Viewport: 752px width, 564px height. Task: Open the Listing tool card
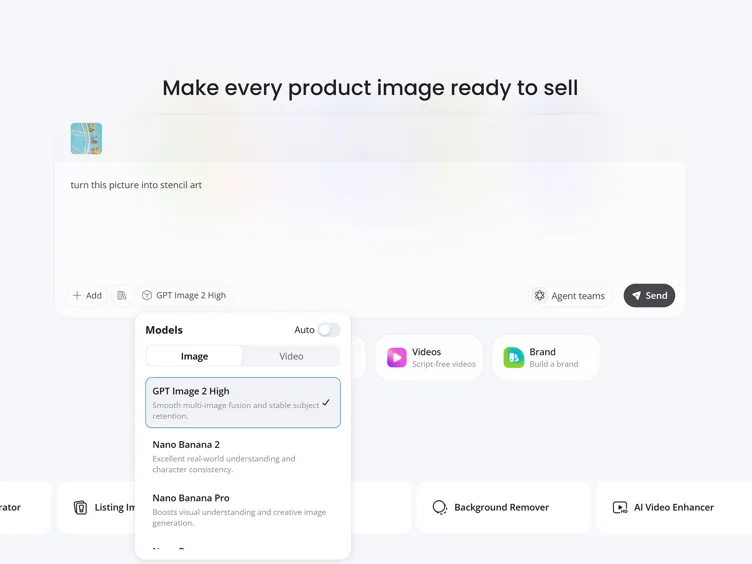pyautogui.click(x=96, y=507)
